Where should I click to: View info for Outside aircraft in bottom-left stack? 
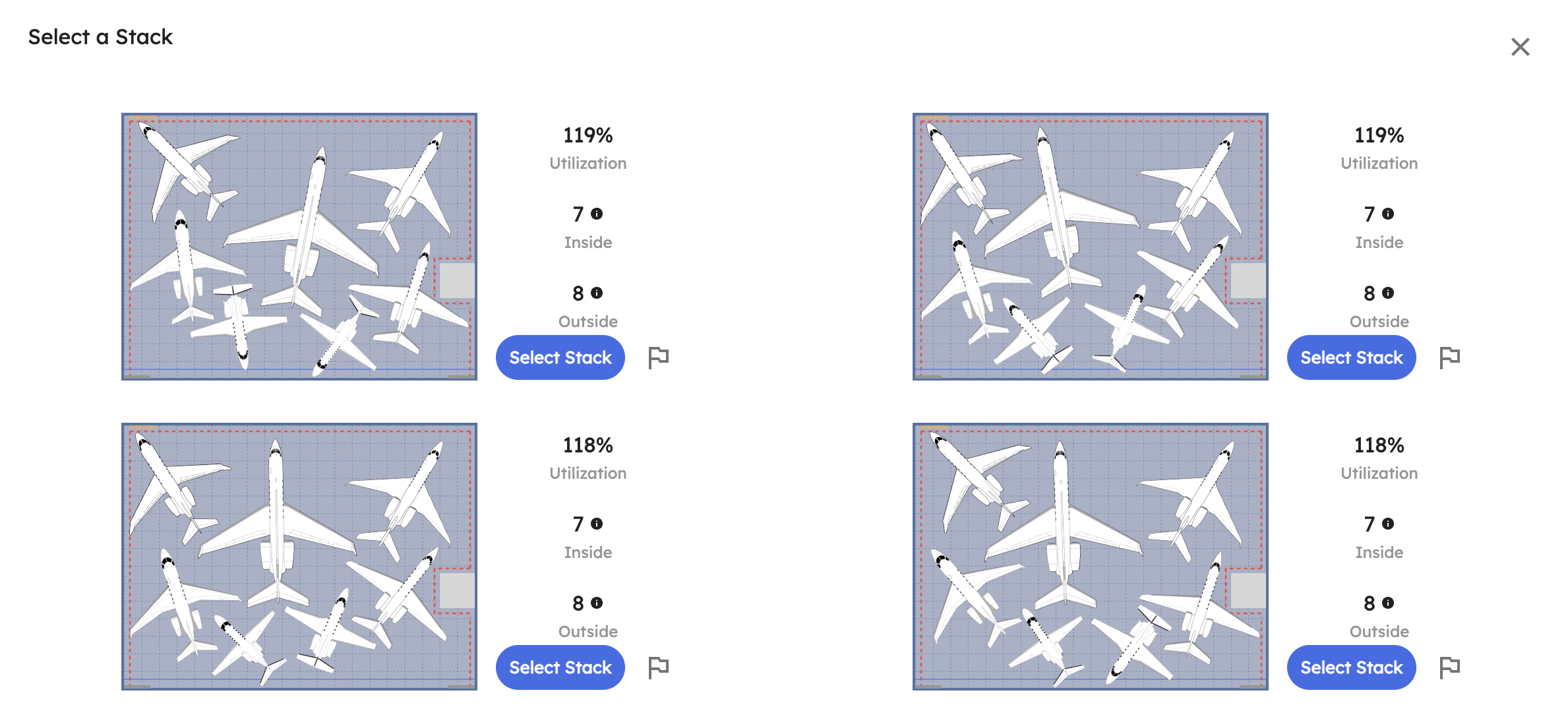coord(598,602)
